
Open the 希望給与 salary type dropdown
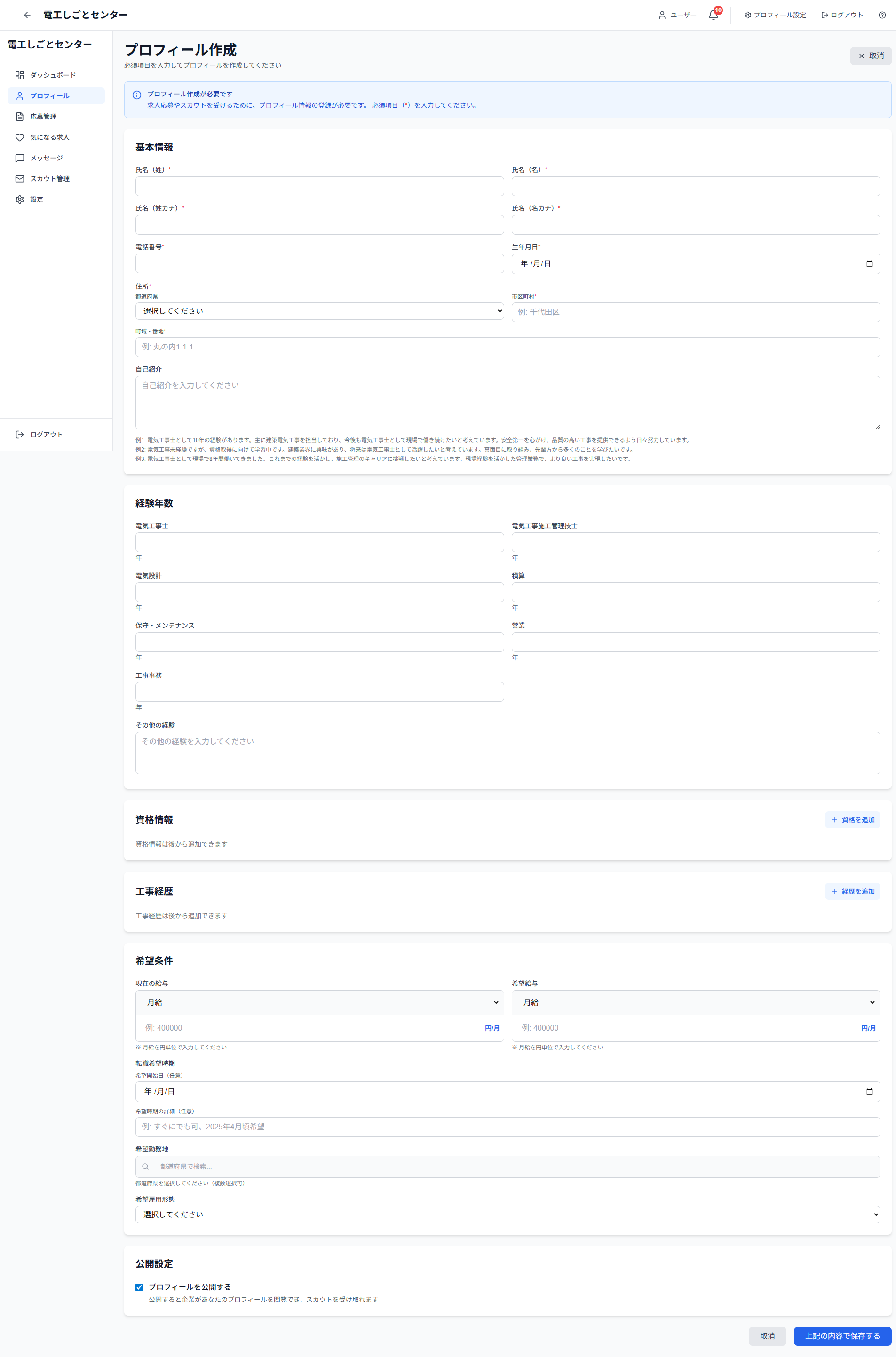[696, 1002]
